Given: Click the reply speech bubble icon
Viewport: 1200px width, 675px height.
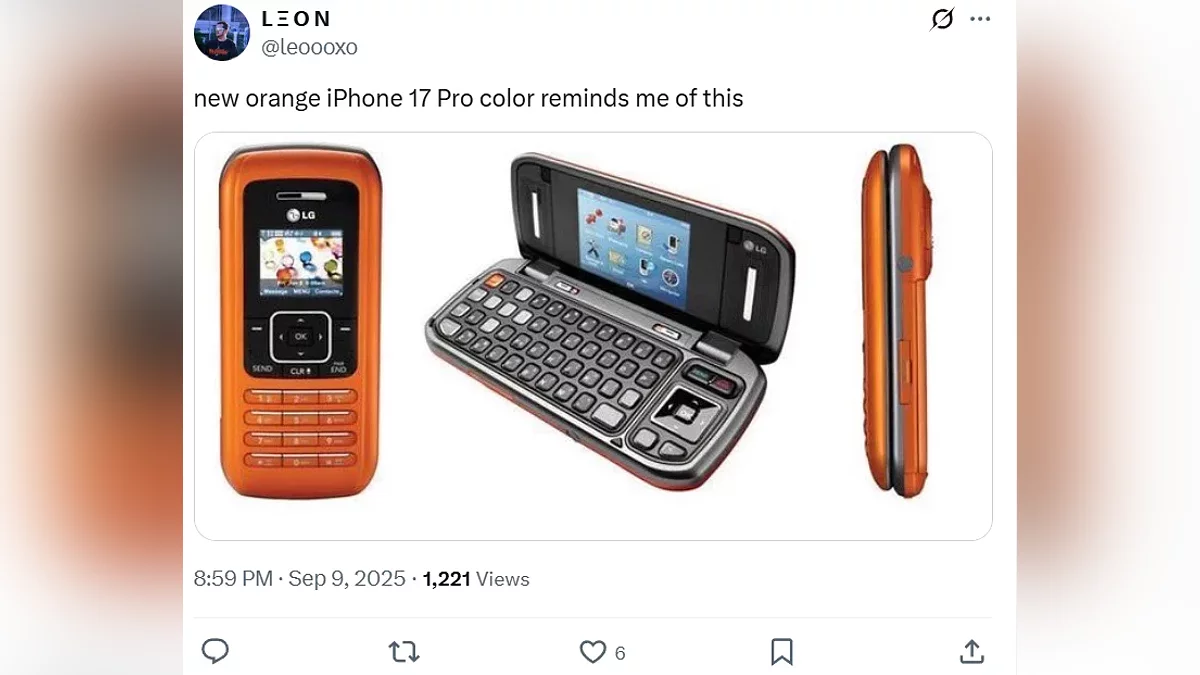Looking at the screenshot, I should tap(215, 652).
